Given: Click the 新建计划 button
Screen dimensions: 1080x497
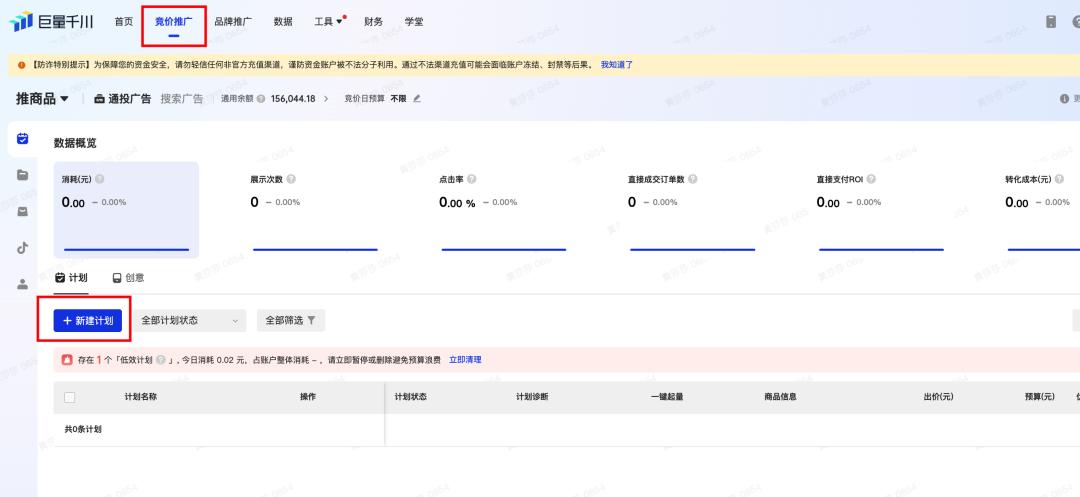Looking at the screenshot, I should 87,320.
